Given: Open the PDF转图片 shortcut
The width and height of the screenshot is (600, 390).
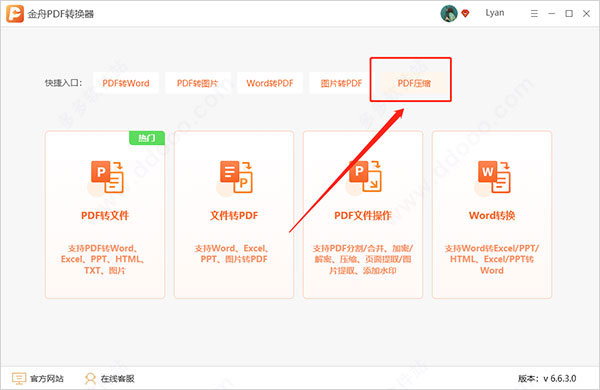Looking at the screenshot, I should click(x=198, y=83).
